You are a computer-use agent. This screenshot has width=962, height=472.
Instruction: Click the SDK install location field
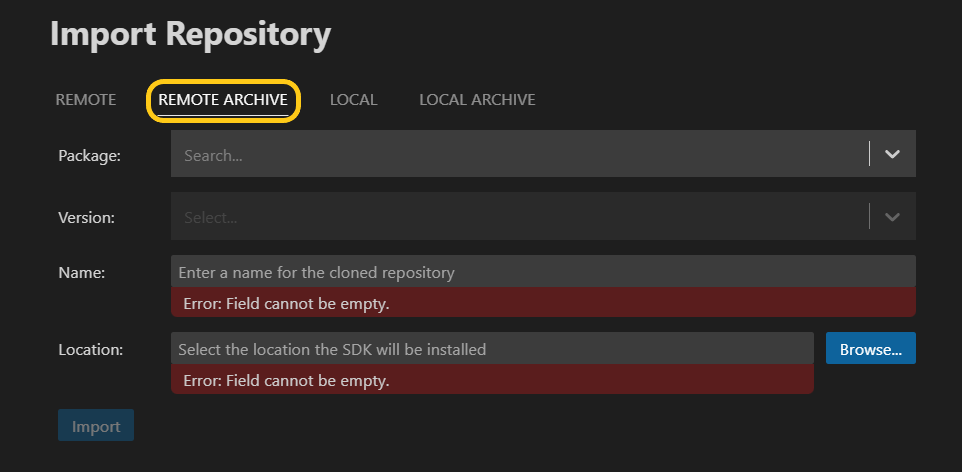tap(491, 349)
